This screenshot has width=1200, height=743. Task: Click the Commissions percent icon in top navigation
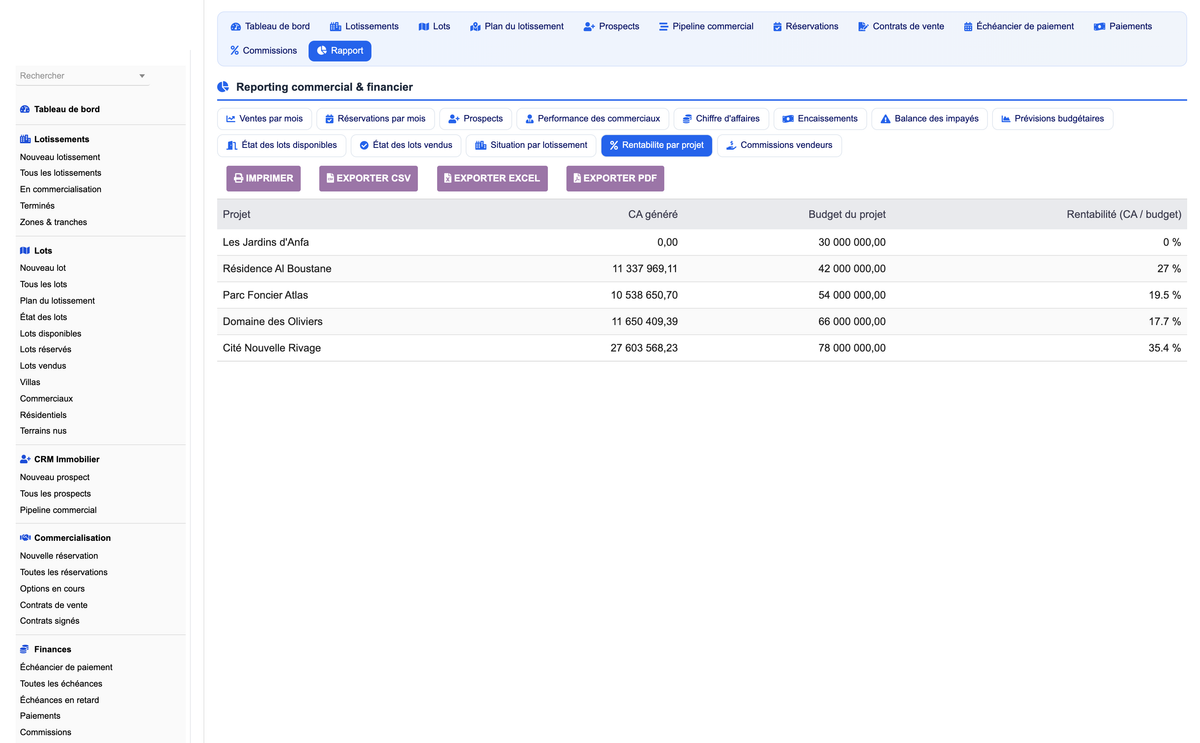pyautogui.click(x=235, y=50)
